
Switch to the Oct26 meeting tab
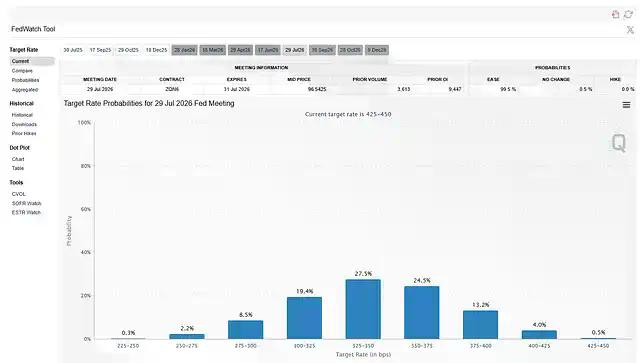pos(350,50)
